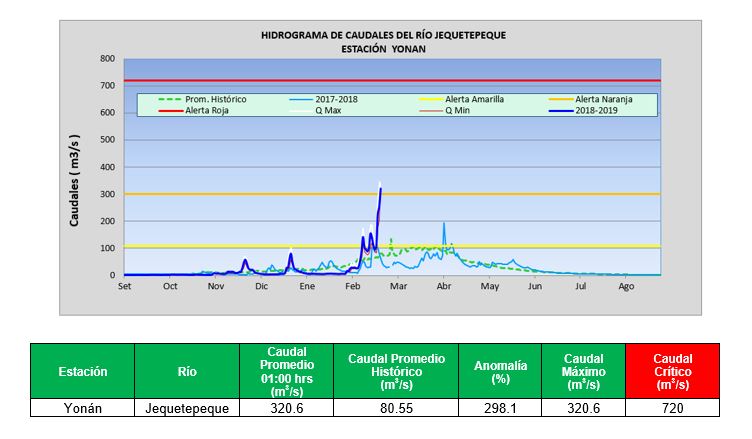Viewport: 752px width, 439px height.
Task: Select the 80.55 historical average cell
Action: 396,408
